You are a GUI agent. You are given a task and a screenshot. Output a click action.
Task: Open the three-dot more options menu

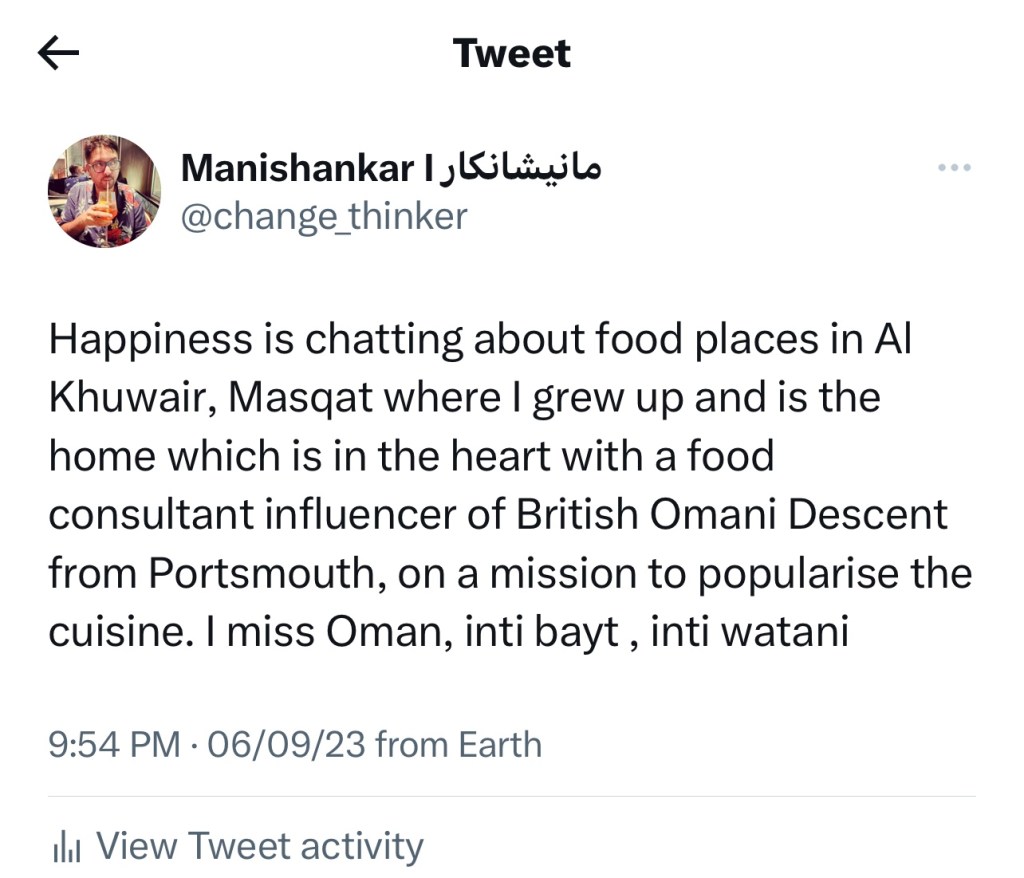pyautogui.click(x=955, y=168)
